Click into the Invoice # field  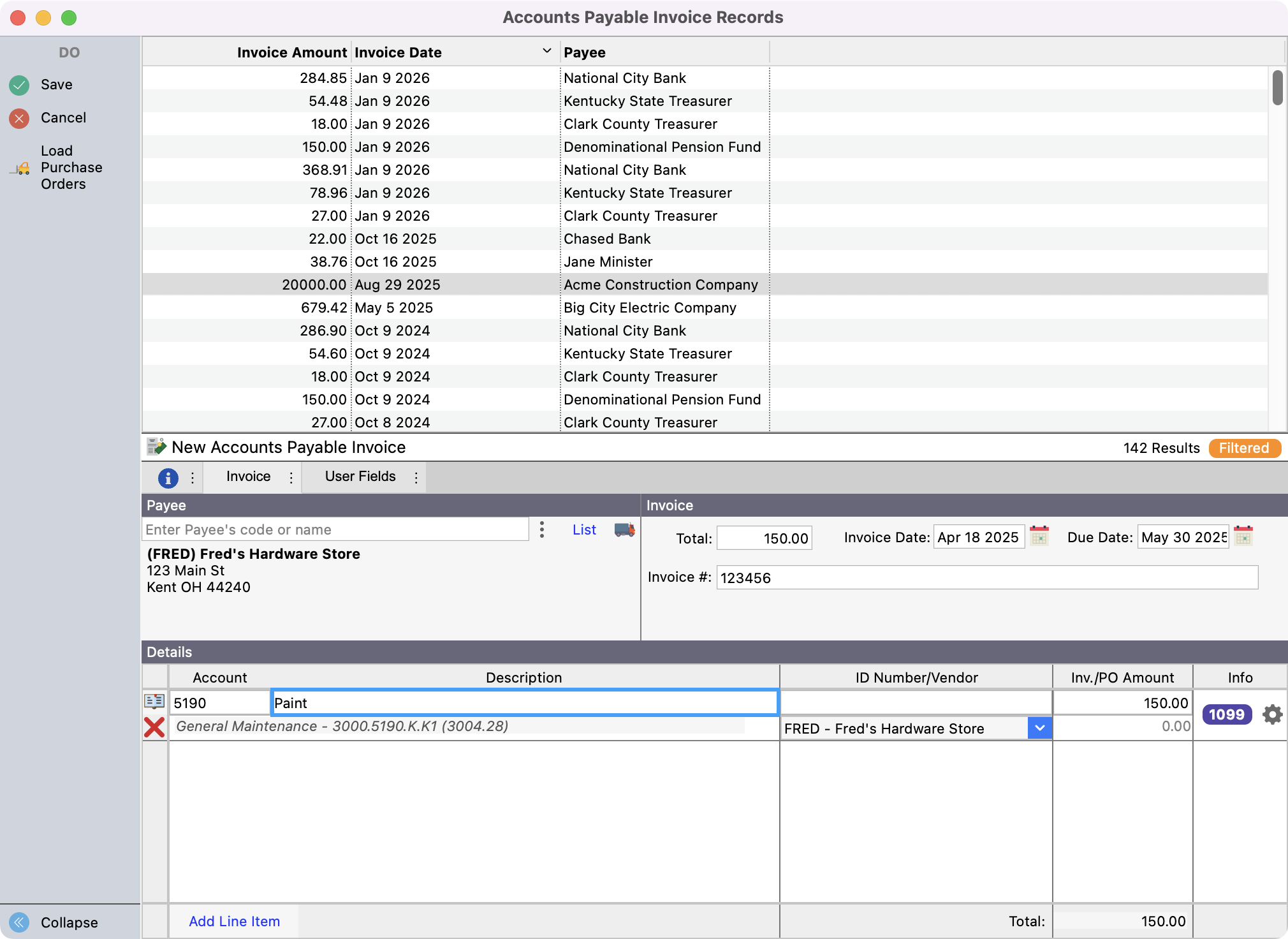(x=986, y=578)
